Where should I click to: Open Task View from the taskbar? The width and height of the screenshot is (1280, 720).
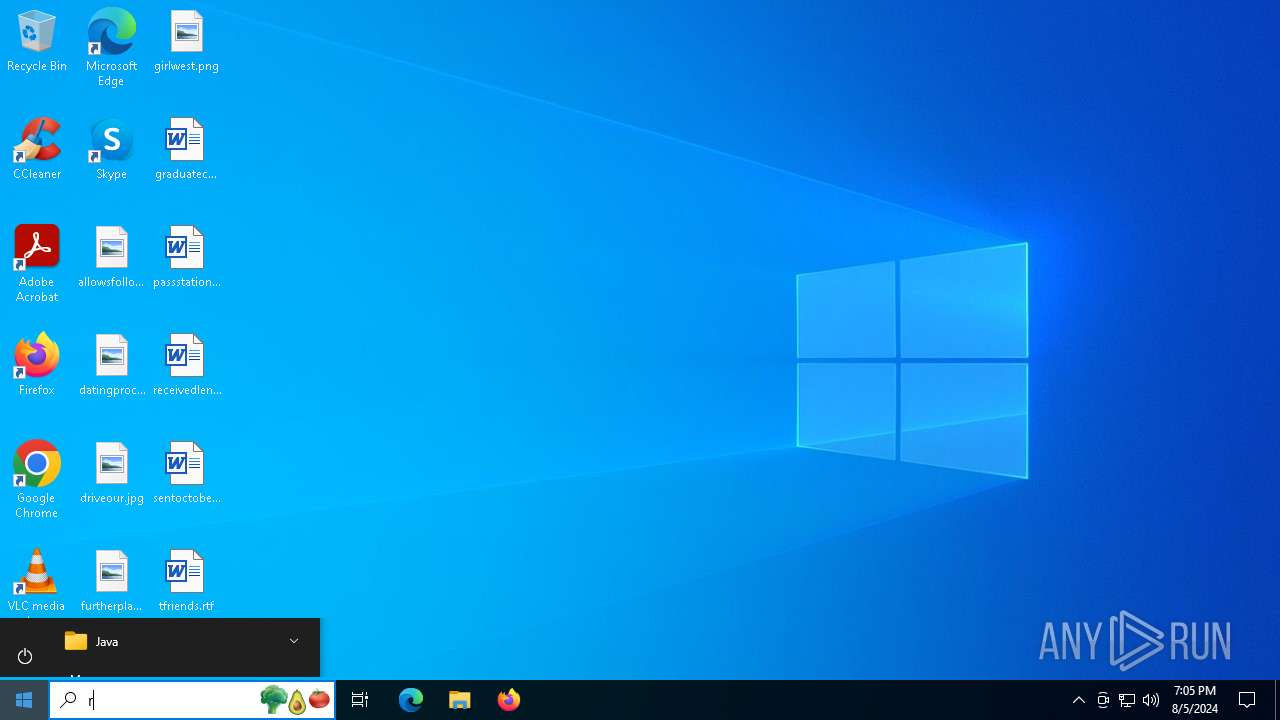pyautogui.click(x=360, y=700)
